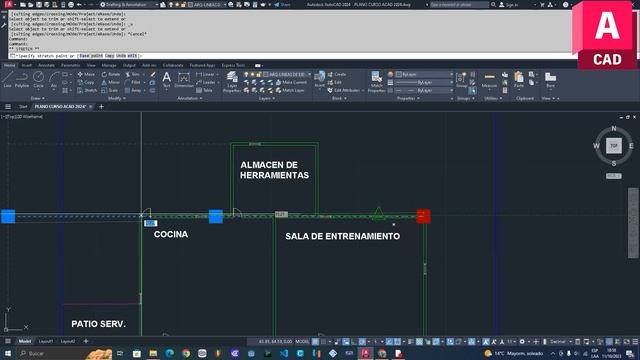
Task: Click the Array command
Action: (133, 90)
